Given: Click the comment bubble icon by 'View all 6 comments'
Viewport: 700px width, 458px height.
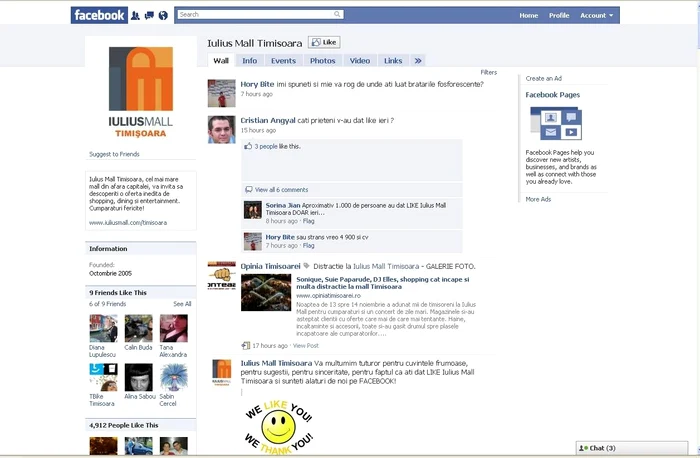Looking at the screenshot, I should pos(249,190).
